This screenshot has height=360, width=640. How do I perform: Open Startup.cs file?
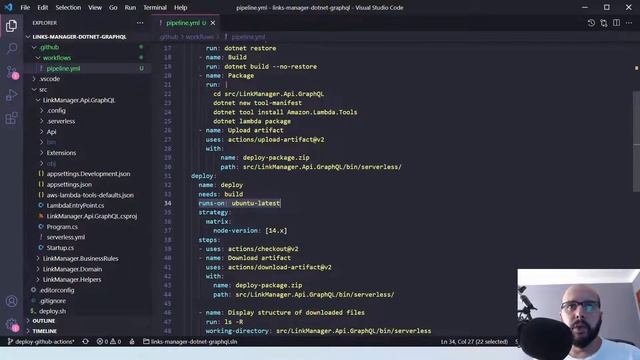pos(60,248)
